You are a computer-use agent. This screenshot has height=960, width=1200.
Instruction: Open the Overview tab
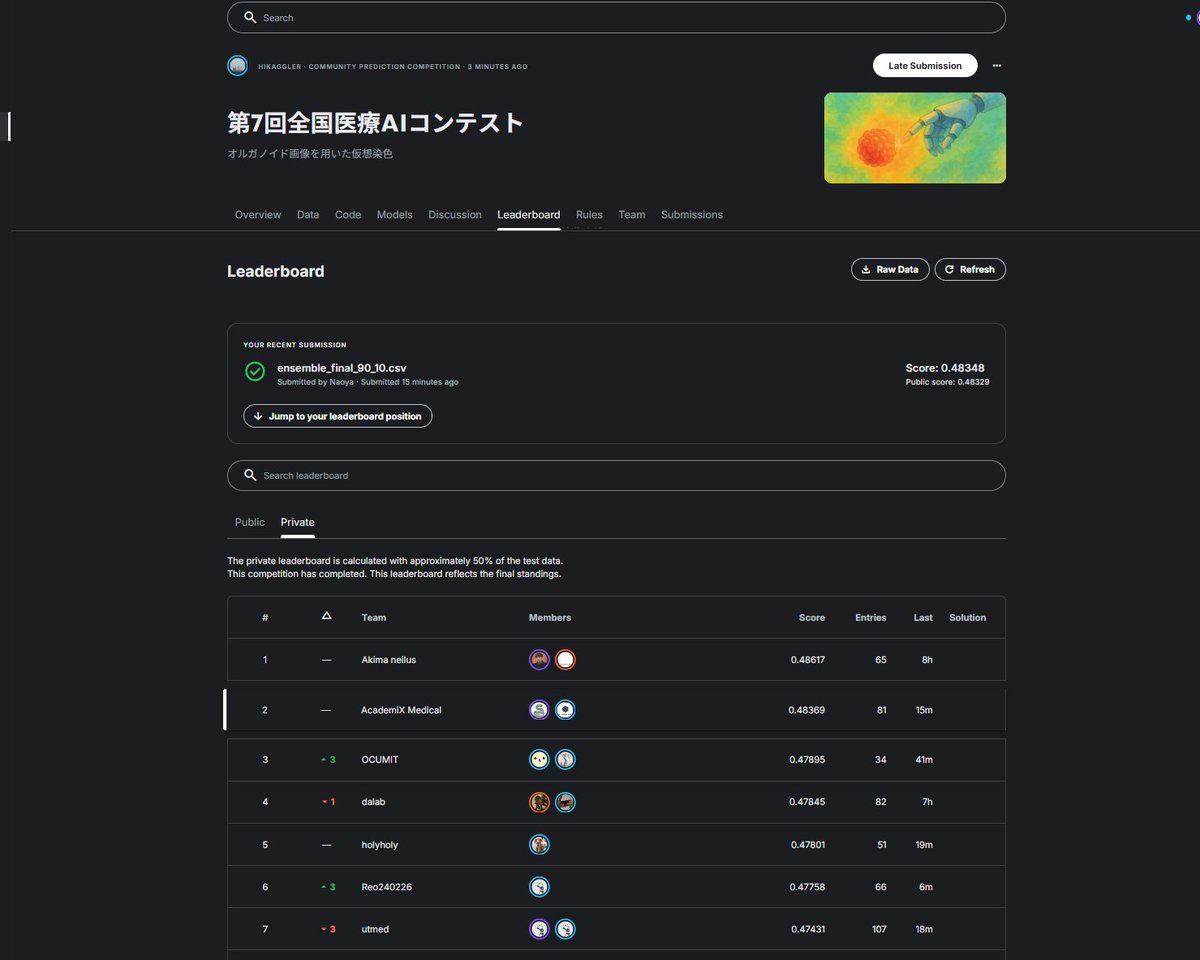click(258, 215)
